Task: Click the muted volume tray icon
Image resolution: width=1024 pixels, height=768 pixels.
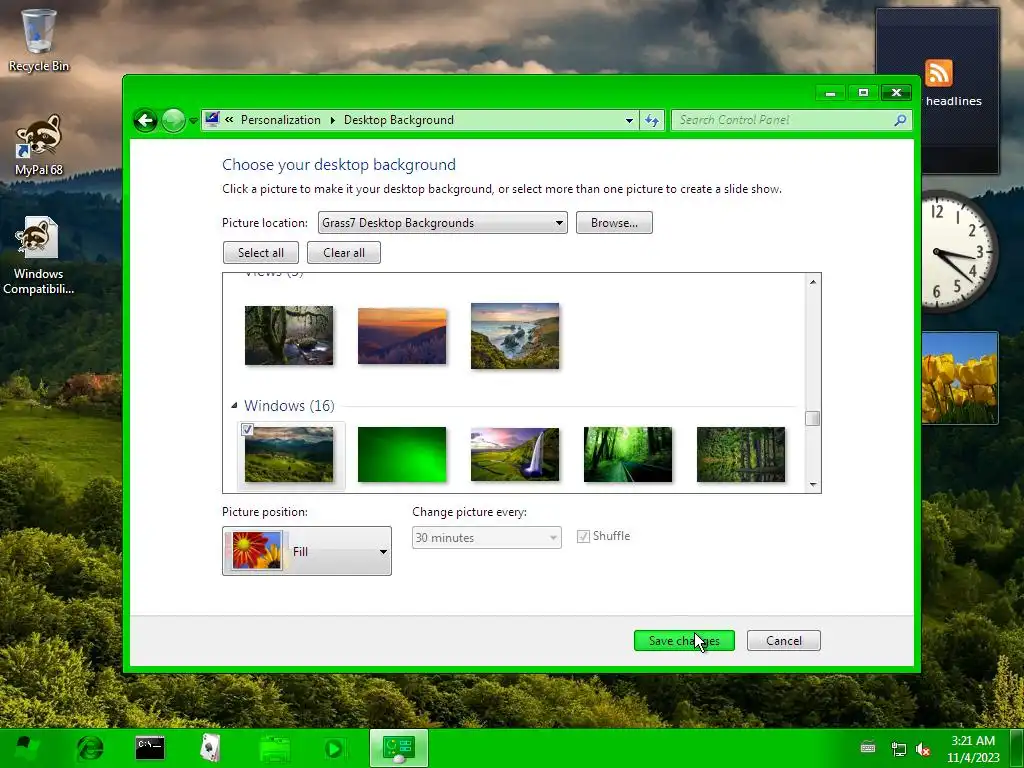Action: click(x=923, y=749)
